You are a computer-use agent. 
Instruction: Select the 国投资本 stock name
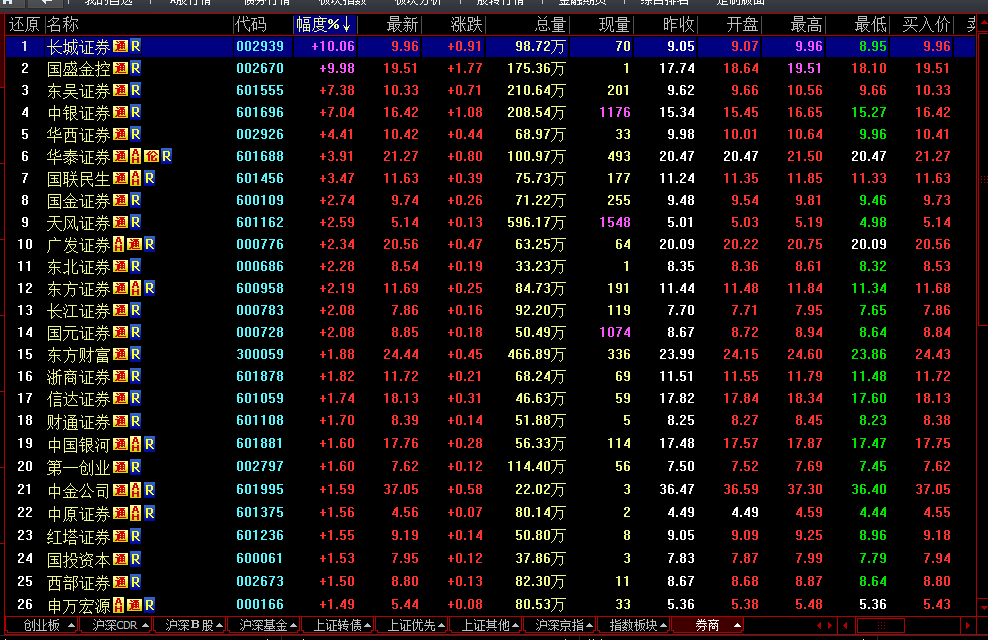point(79,559)
